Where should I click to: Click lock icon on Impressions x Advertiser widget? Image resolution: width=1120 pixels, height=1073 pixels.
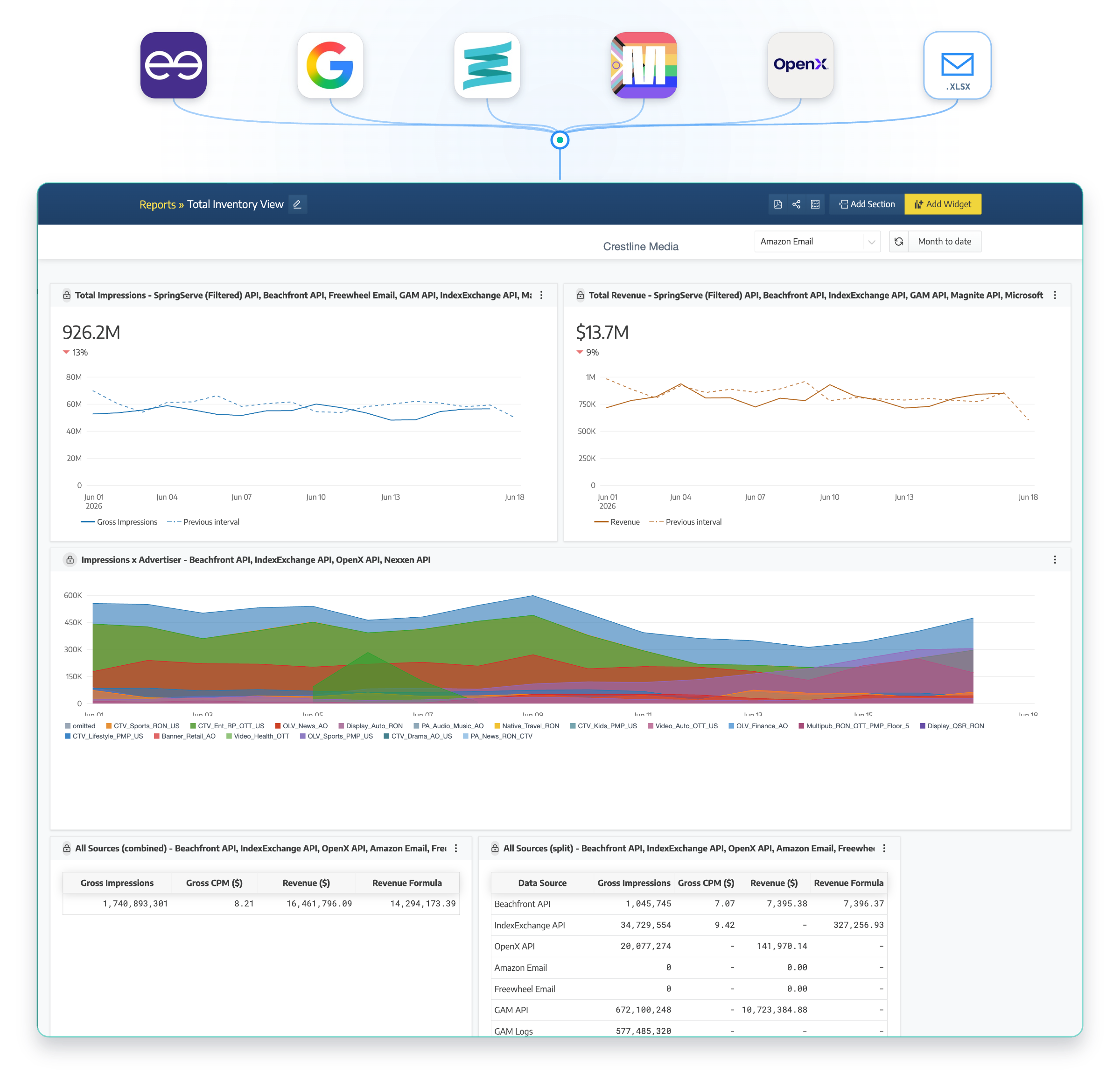pos(70,560)
